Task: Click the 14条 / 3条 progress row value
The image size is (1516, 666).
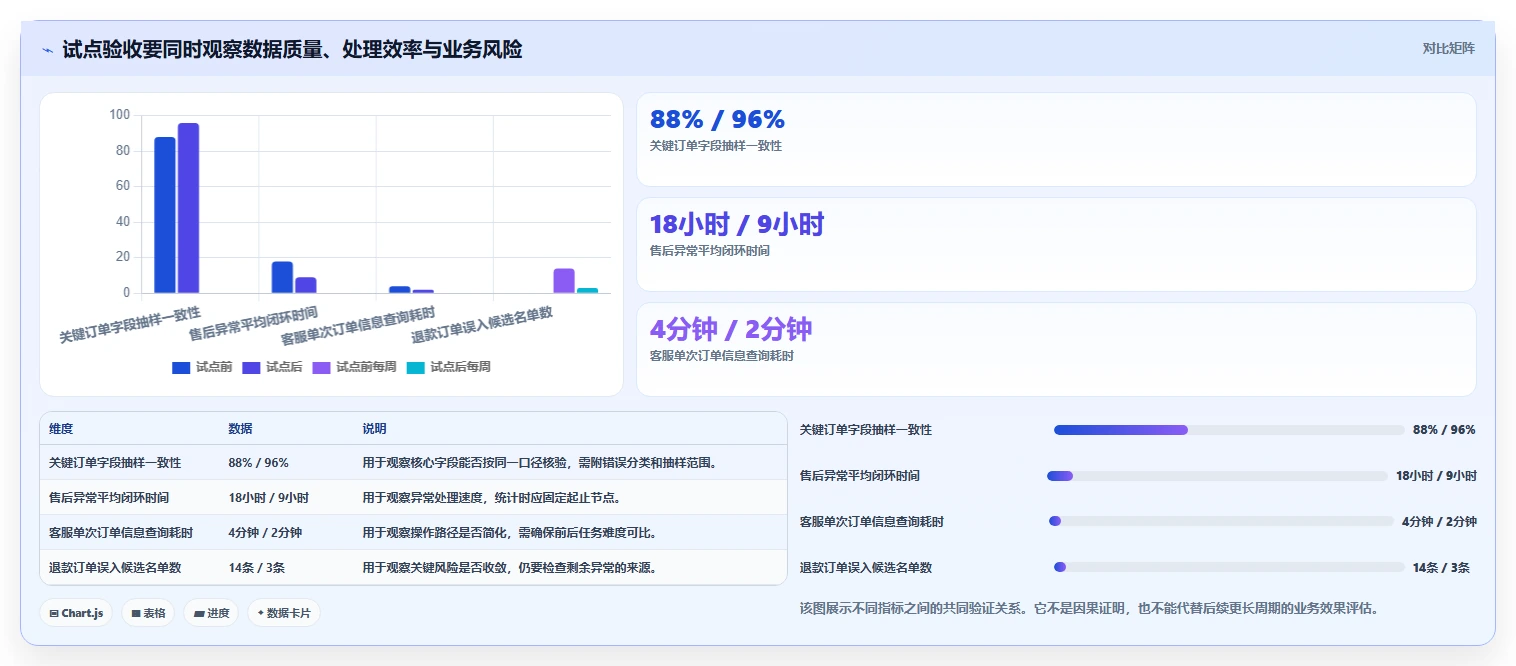Action: (1441, 567)
